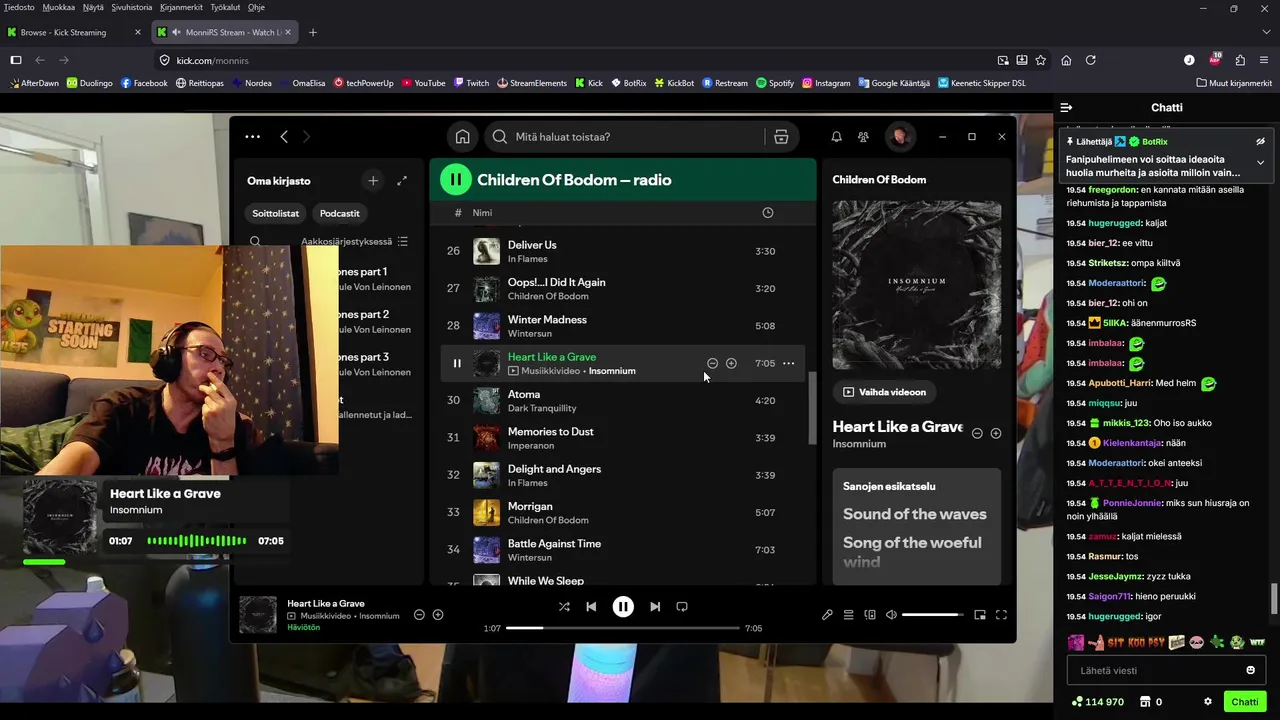Go back in Spotify navigation

[284, 137]
